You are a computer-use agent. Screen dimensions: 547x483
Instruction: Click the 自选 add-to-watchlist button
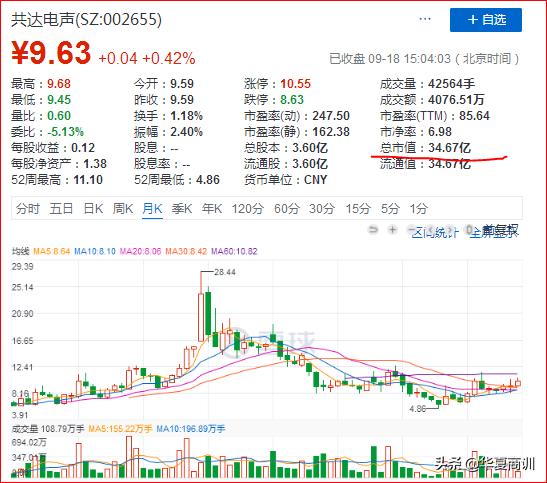tap(486, 20)
